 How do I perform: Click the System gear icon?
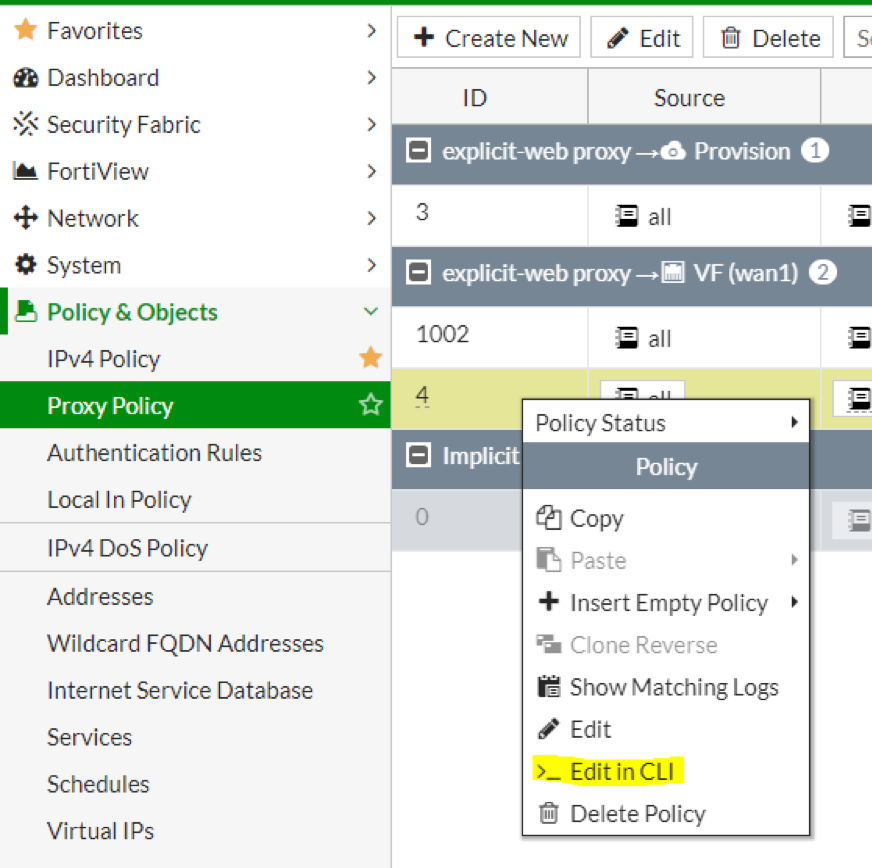coord(26,265)
